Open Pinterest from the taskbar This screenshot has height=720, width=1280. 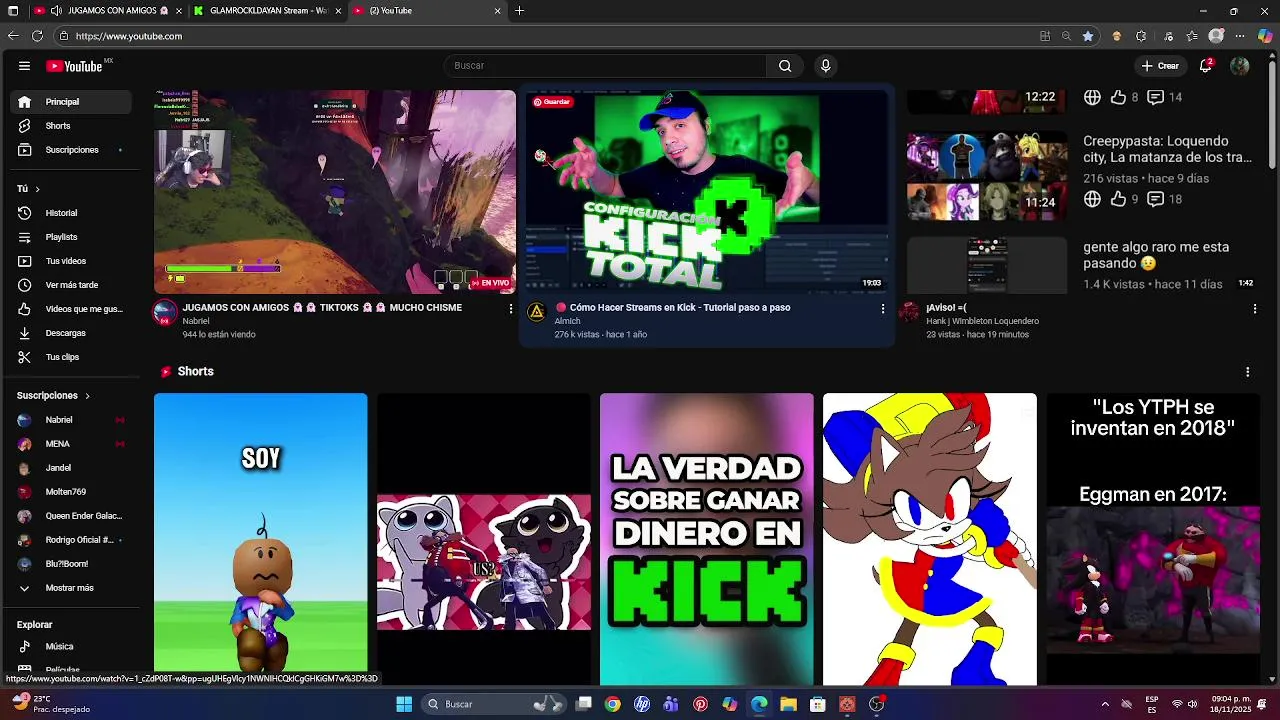[x=700, y=704]
